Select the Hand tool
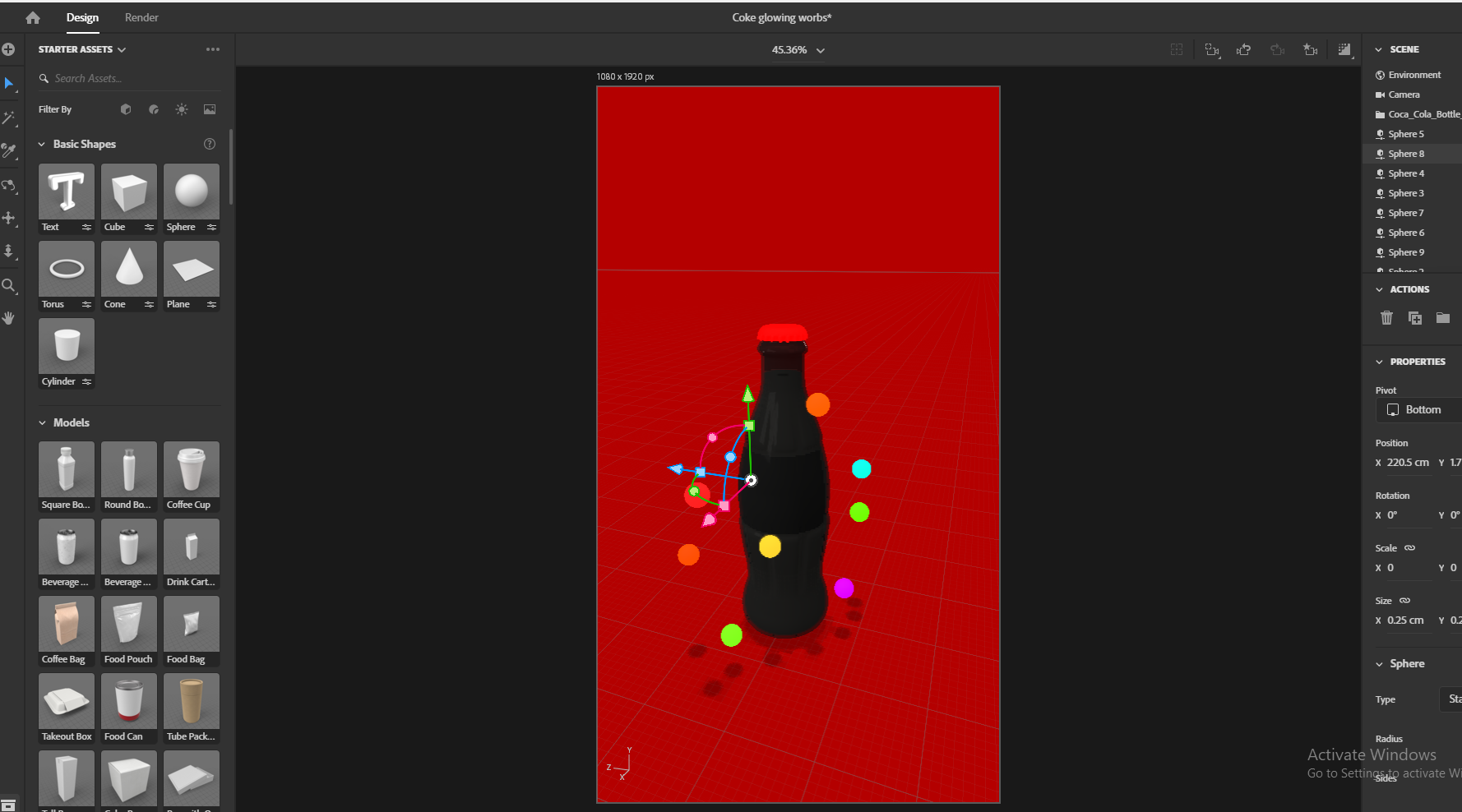1462x812 pixels. coord(9,318)
